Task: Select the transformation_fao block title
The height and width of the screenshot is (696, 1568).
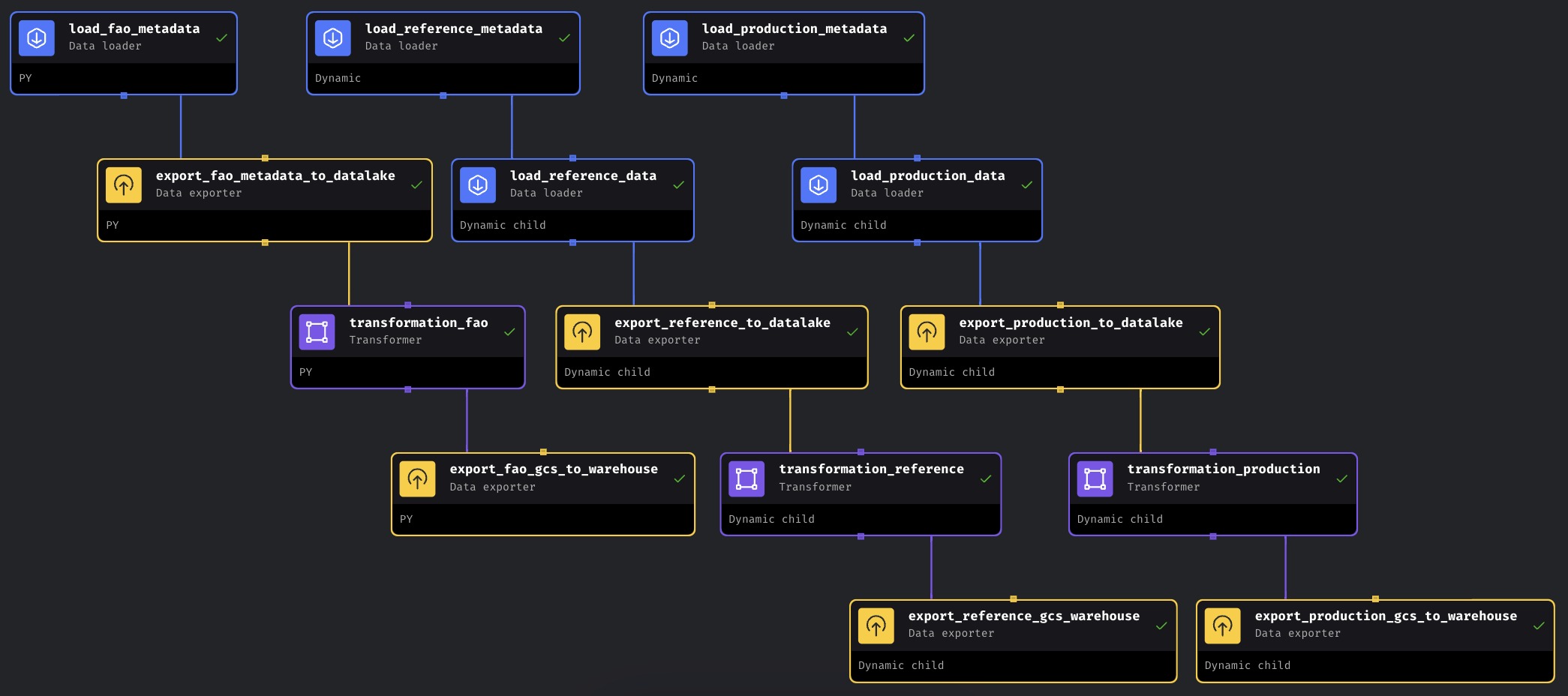Action: 419,322
